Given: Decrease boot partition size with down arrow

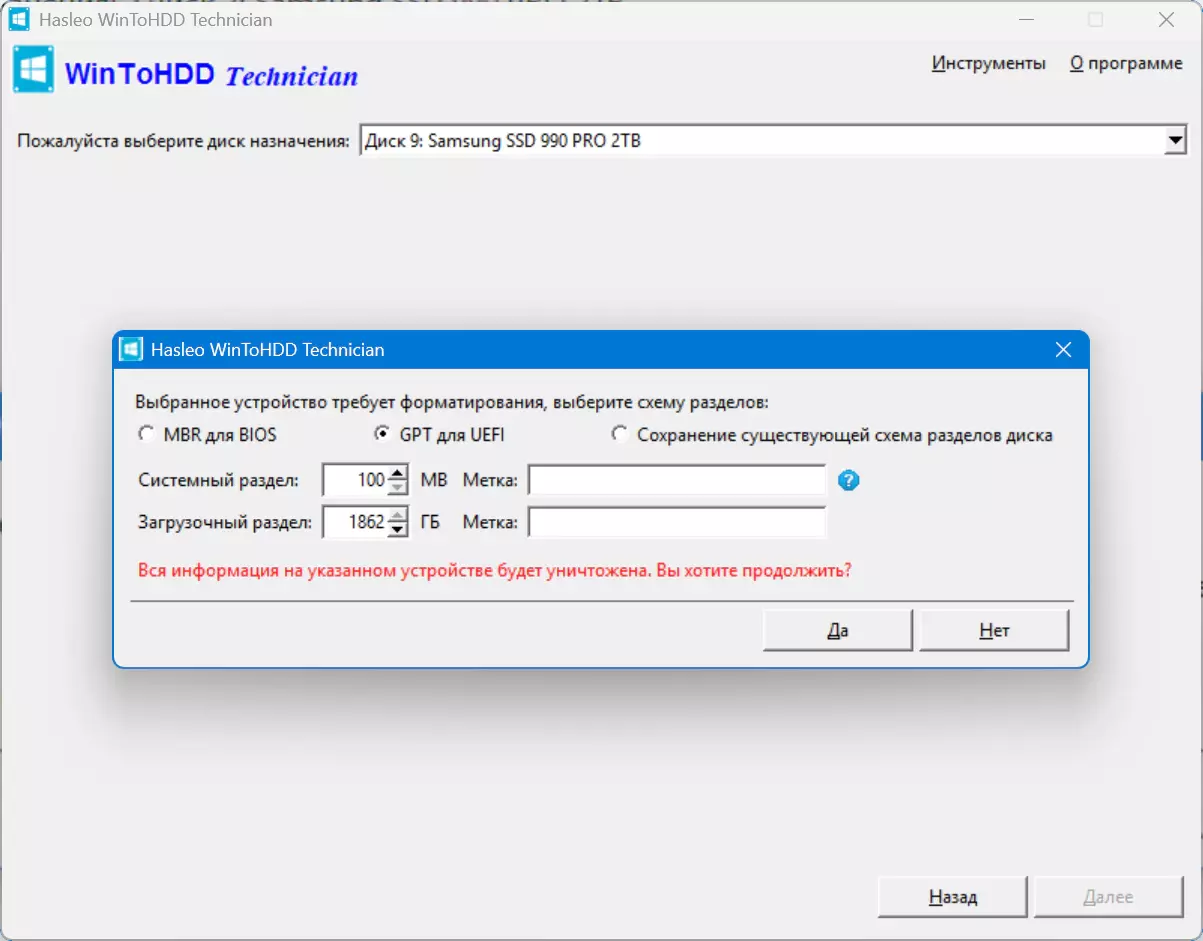Looking at the screenshot, I should (398, 529).
